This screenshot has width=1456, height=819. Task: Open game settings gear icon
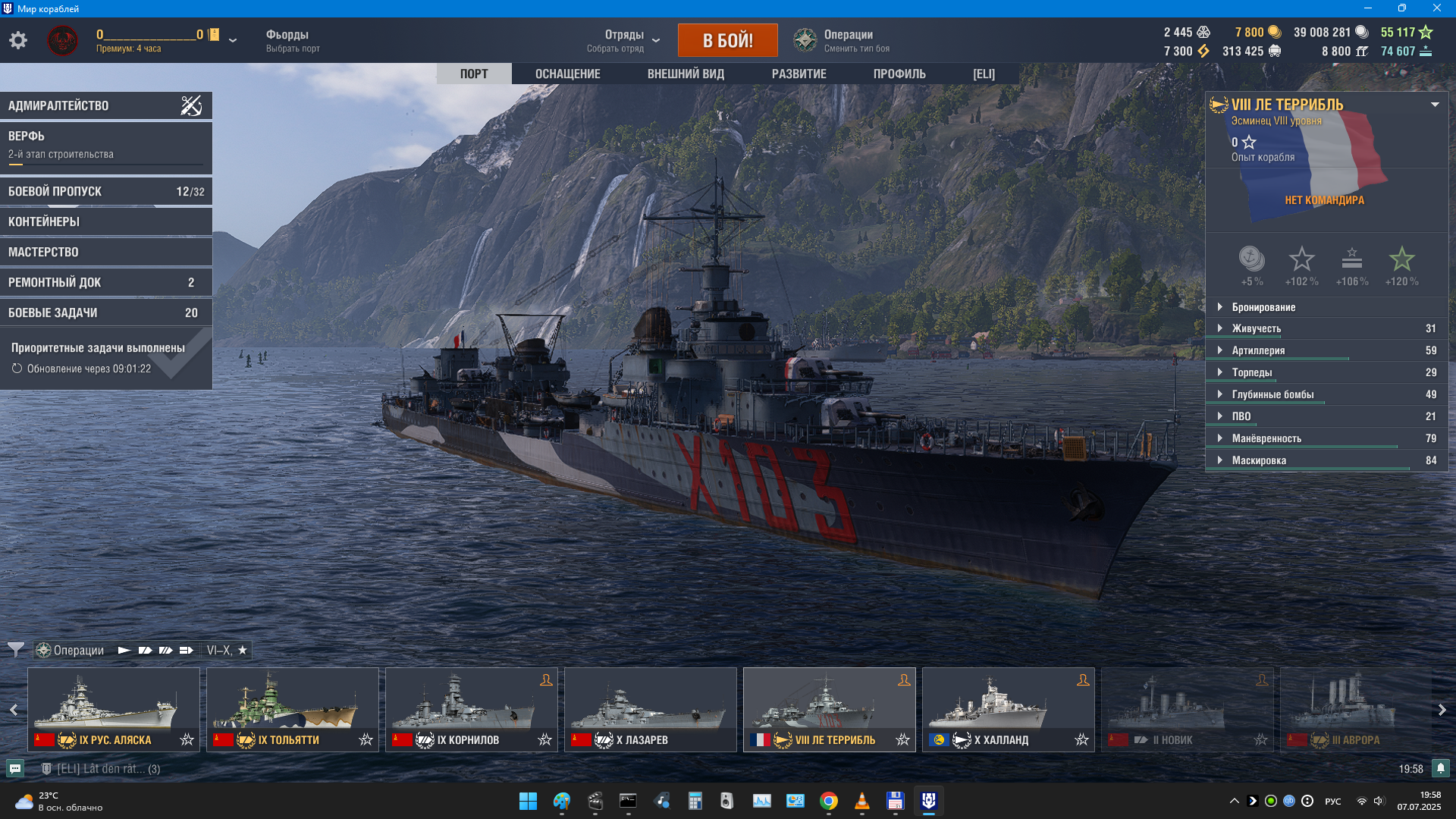pos(18,40)
